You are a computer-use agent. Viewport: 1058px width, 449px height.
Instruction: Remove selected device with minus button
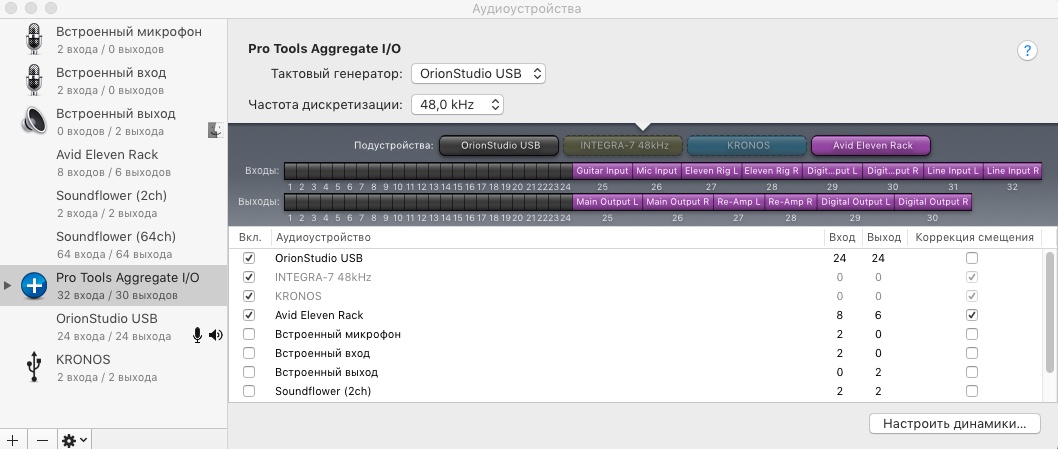tap(42, 440)
